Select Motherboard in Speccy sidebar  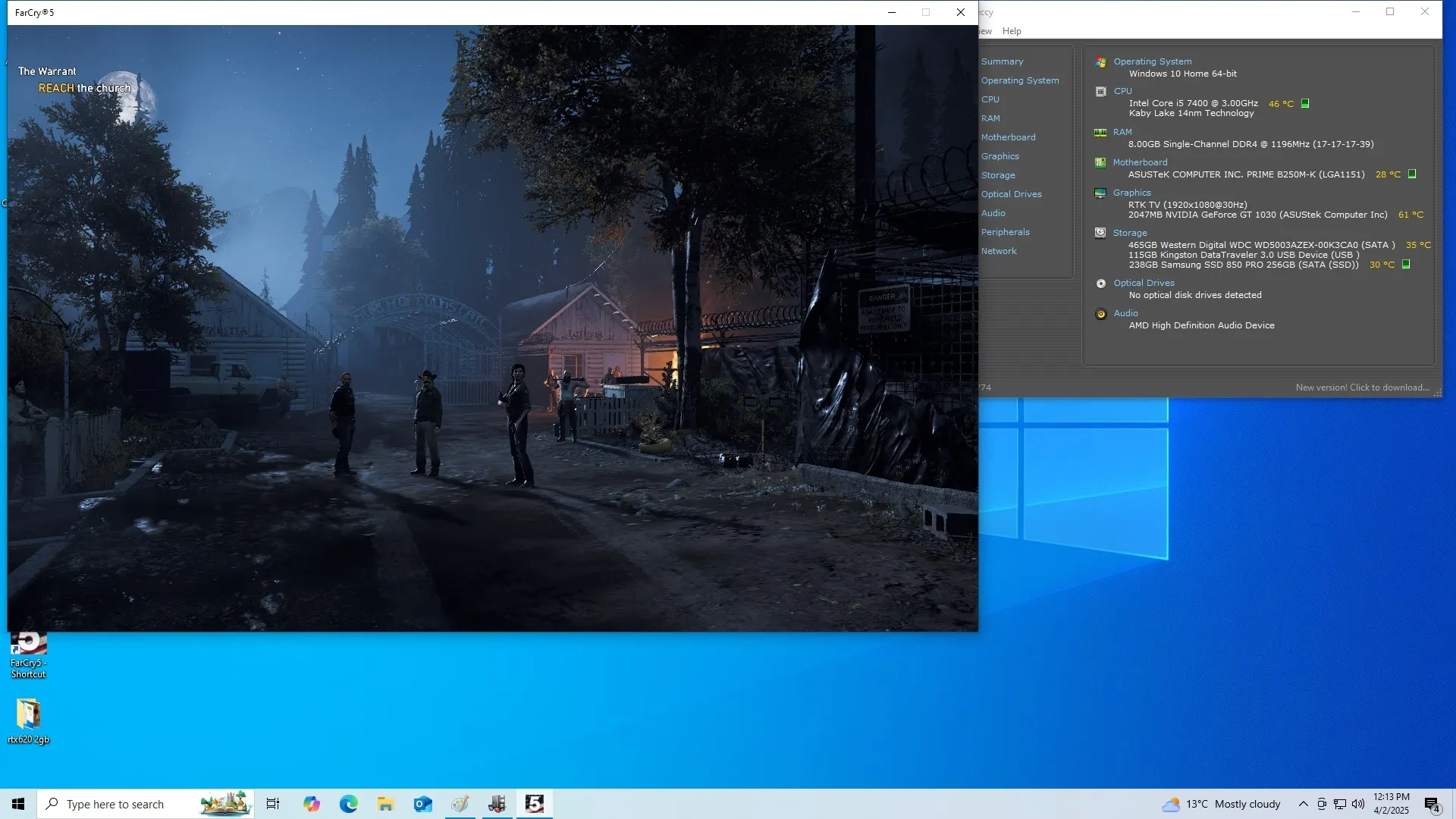1009,137
